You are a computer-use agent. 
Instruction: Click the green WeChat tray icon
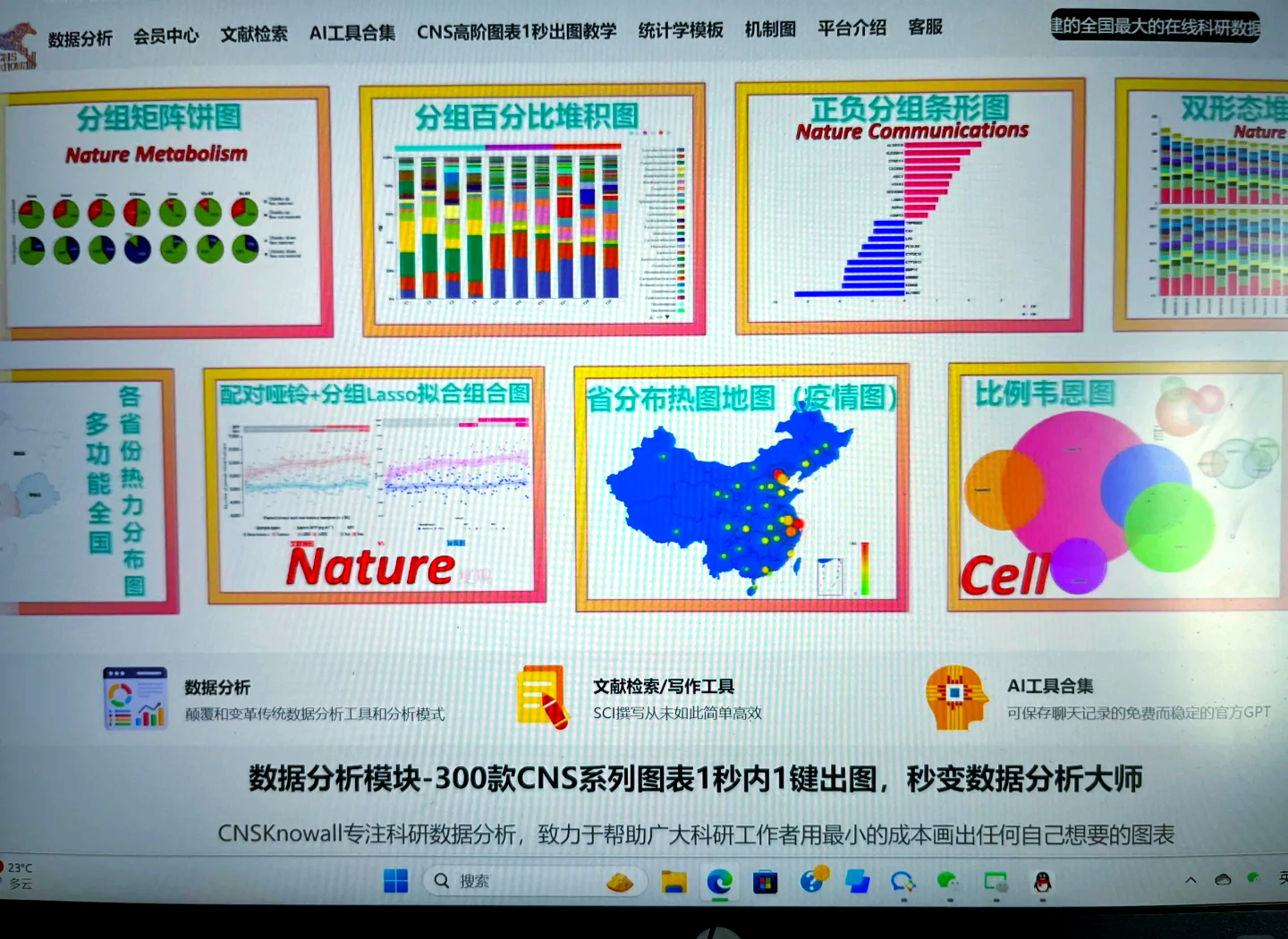click(x=1254, y=878)
